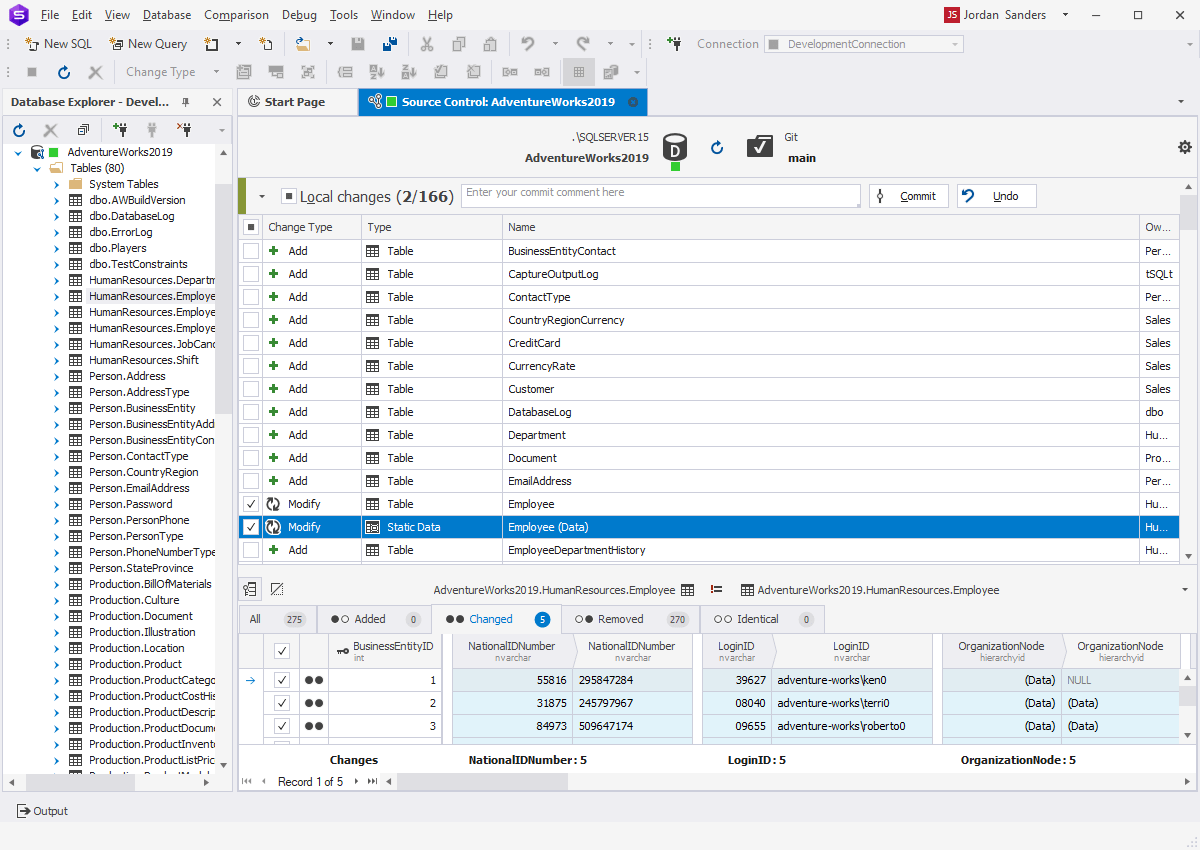Click the refresh icon in Database Explorer
The height and width of the screenshot is (850, 1200).
click(x=18, y=130)
